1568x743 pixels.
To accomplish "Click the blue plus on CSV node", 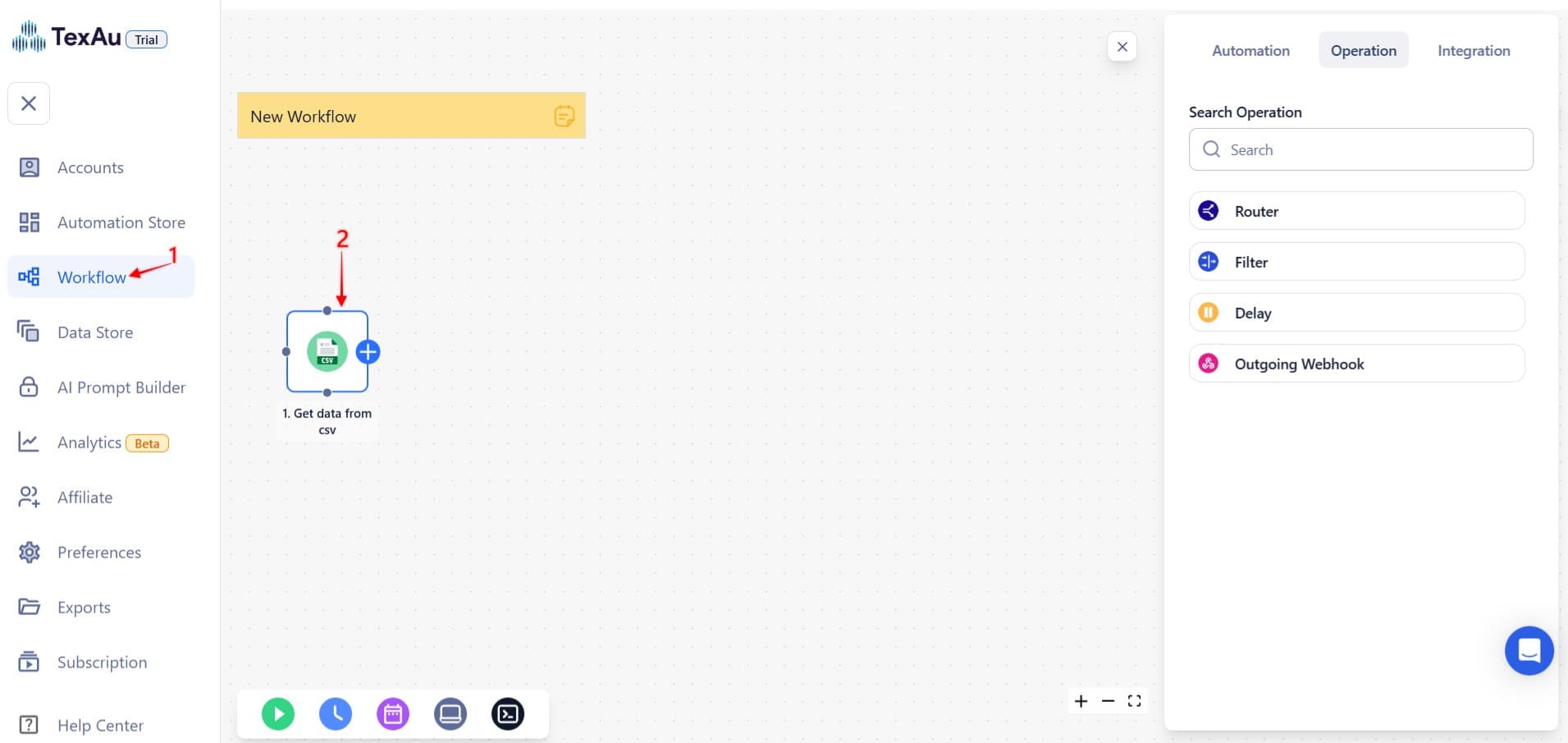I will 368,352.
